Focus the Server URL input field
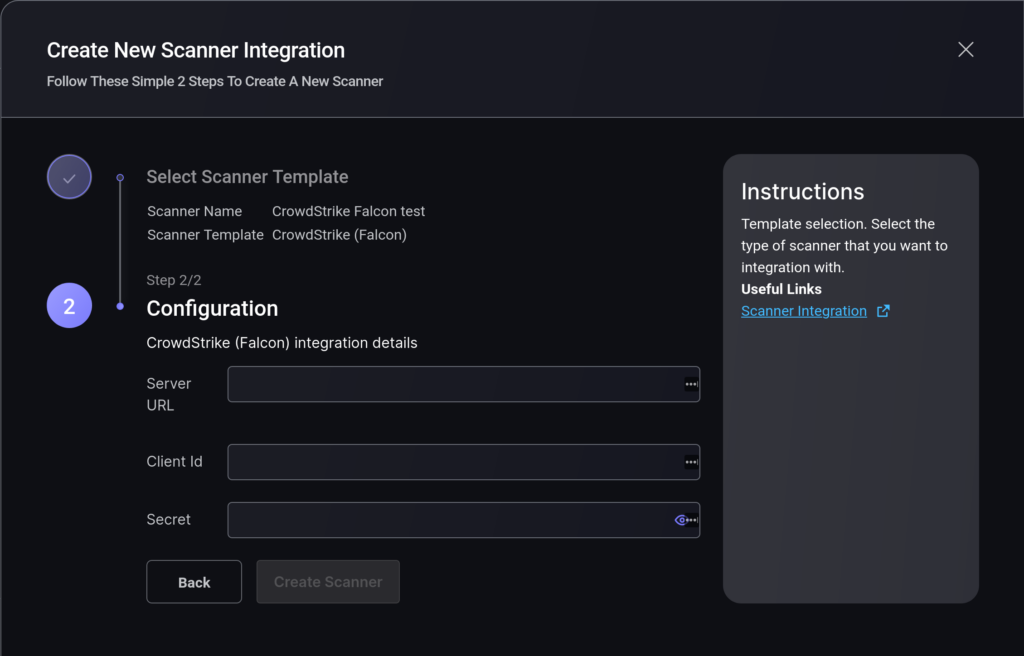Viewport: 1024px width, 656px height. coord(464,384)
